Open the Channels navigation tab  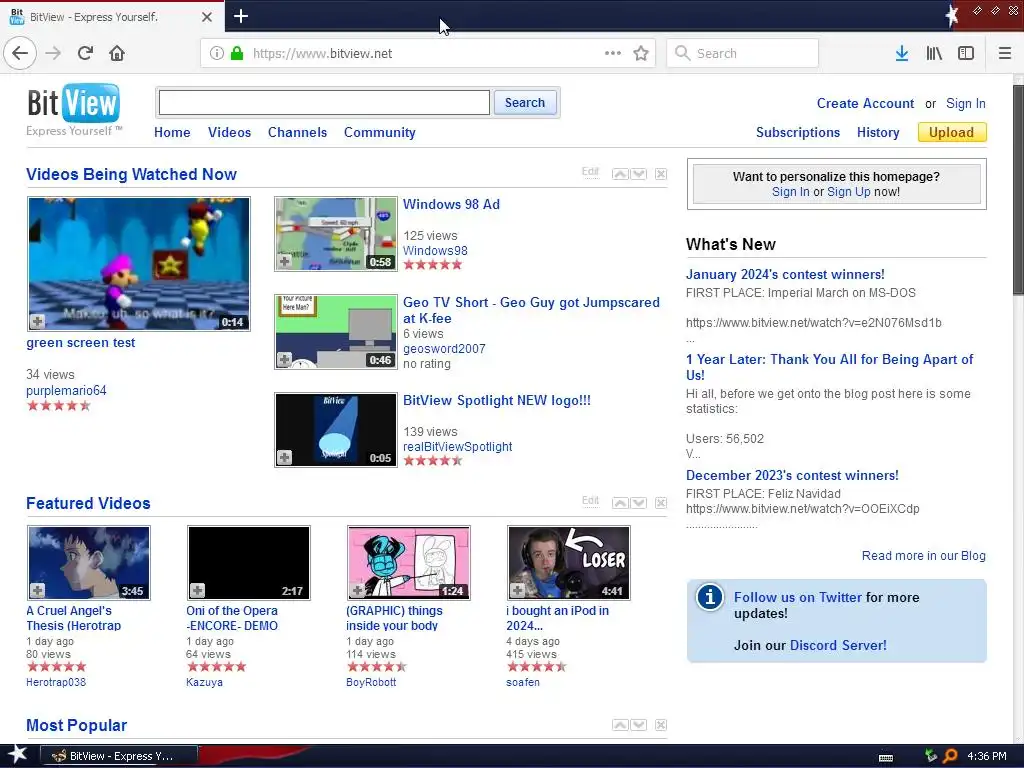pyautogui.click(x=297, y=132)
